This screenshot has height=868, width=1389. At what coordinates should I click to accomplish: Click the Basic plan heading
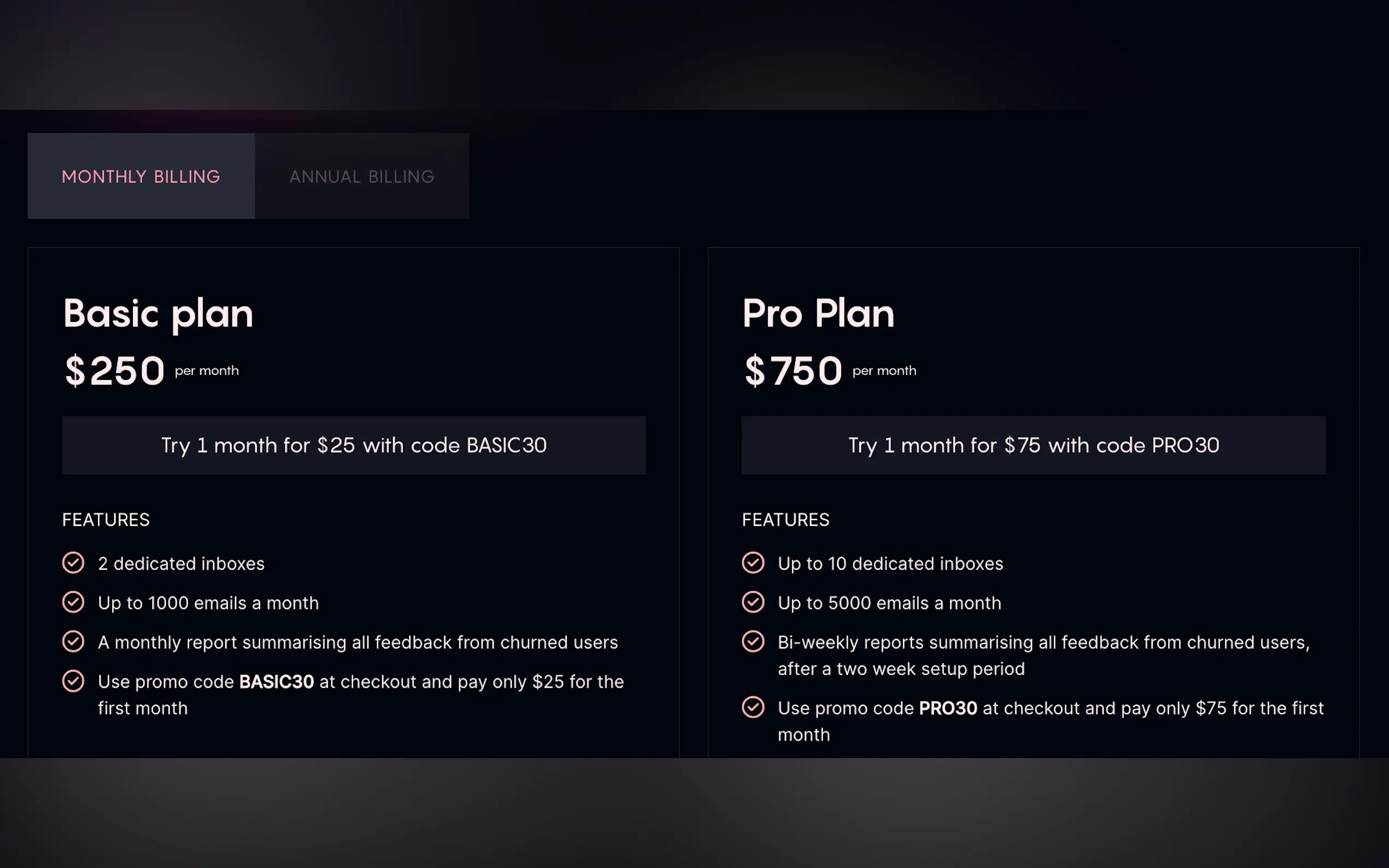pos(158,314)
